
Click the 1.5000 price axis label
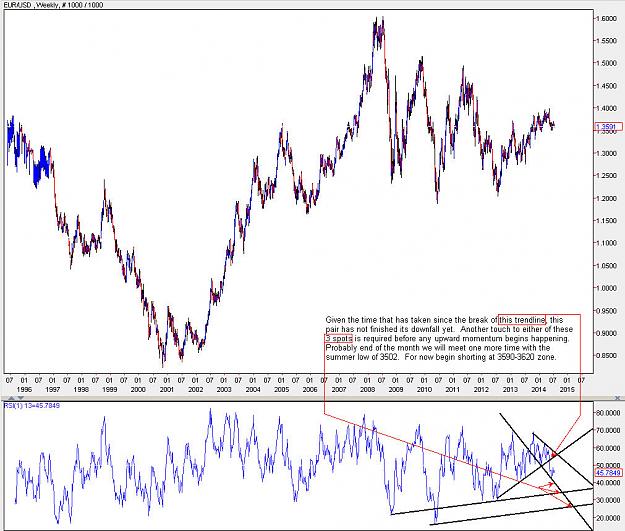point(606,63)
